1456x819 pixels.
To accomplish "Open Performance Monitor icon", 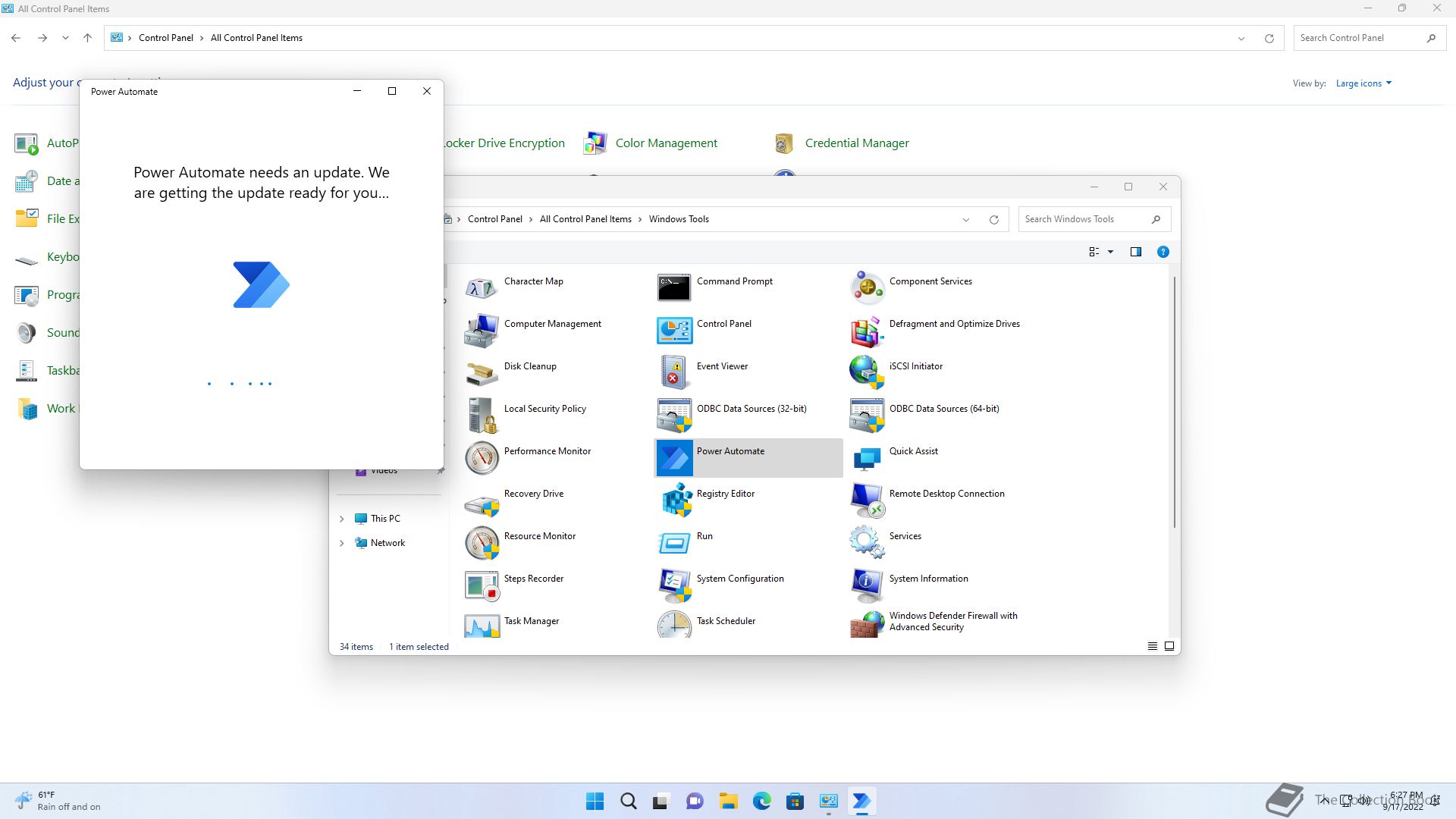I will (482, 457).
